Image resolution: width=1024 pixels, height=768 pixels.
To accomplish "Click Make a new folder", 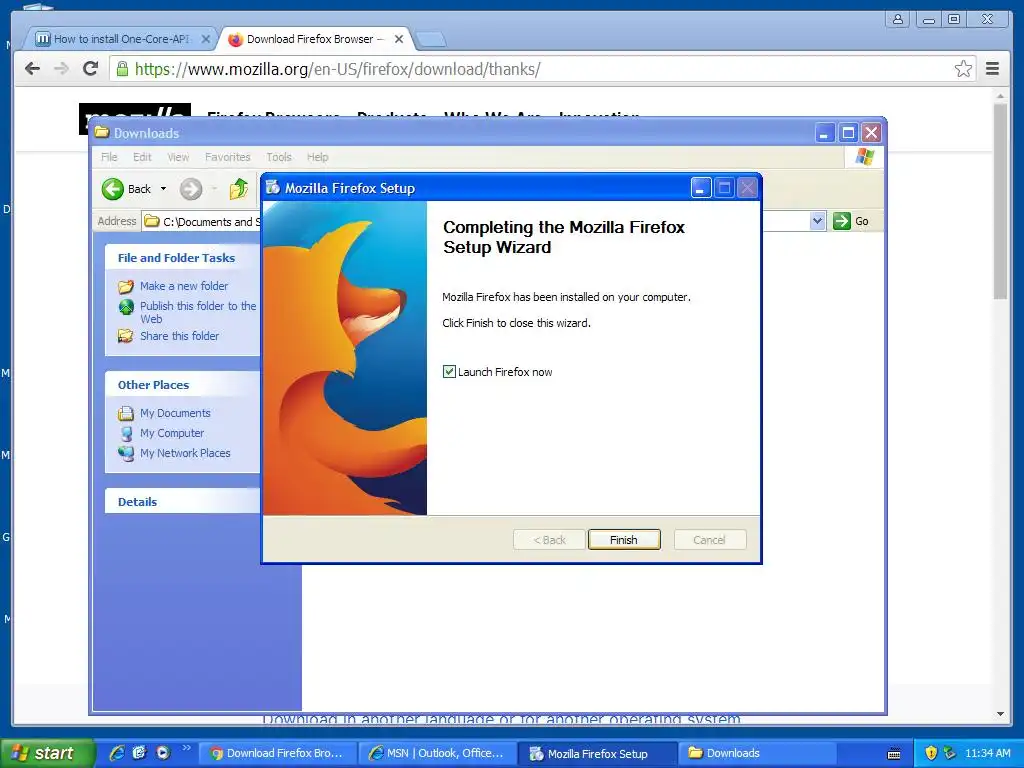I will [x=184, y=286].
